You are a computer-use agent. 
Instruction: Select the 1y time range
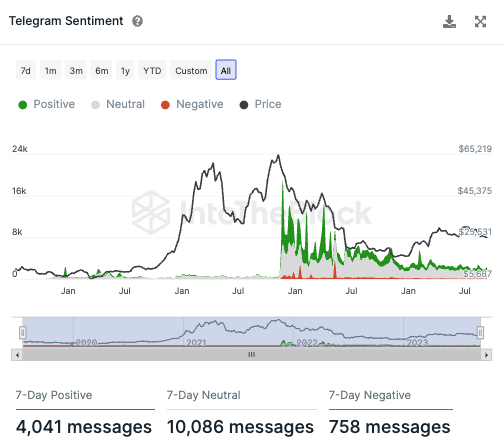click(x=125, y=70)
